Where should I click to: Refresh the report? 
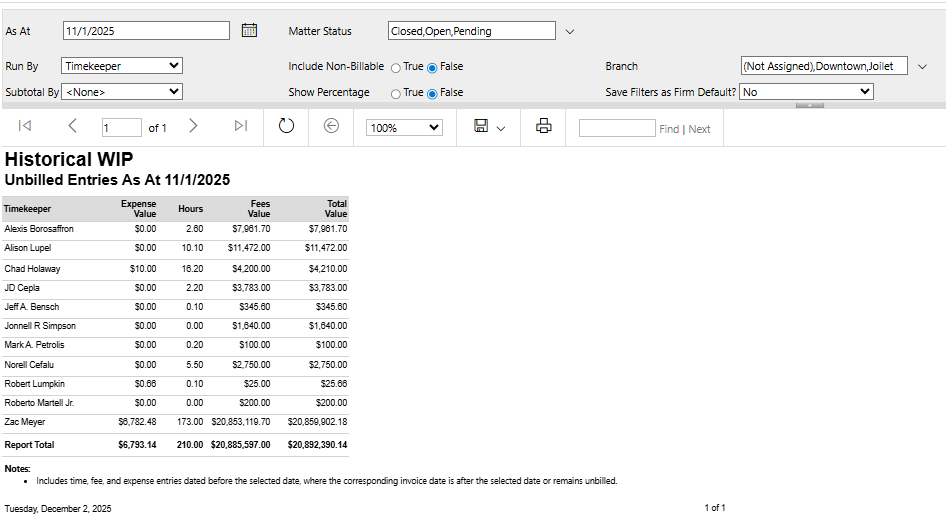[x=286, y=126]
